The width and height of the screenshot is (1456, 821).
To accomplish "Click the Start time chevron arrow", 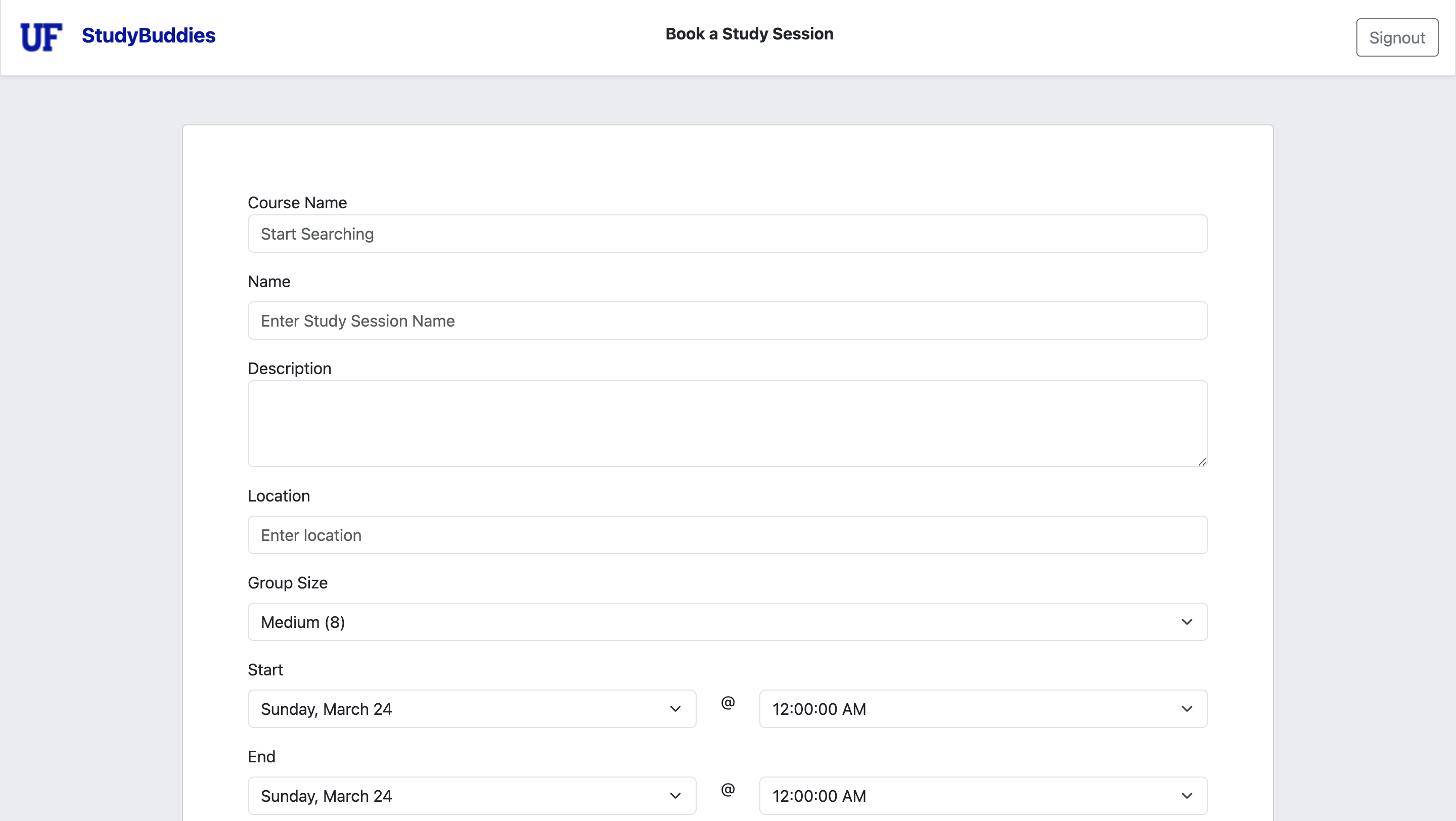I will (1187, 709).
